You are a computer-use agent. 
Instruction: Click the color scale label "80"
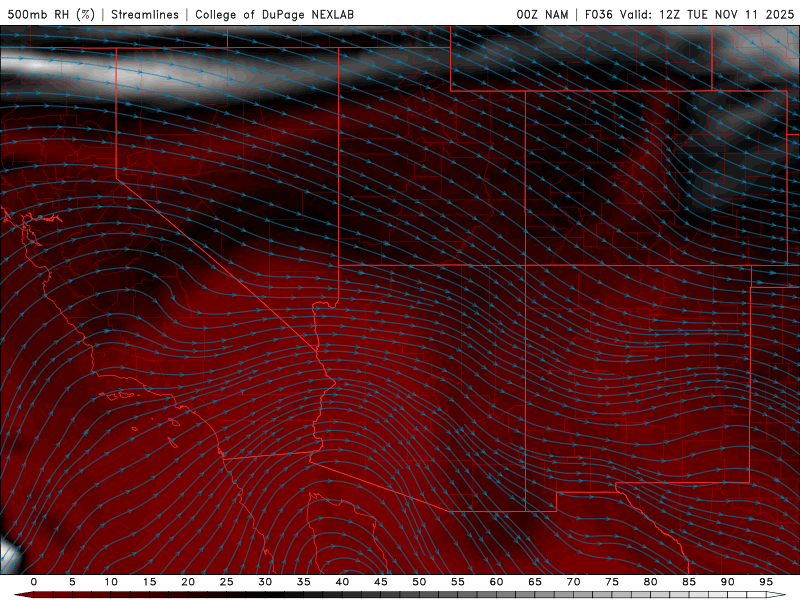tap(650, 582)
